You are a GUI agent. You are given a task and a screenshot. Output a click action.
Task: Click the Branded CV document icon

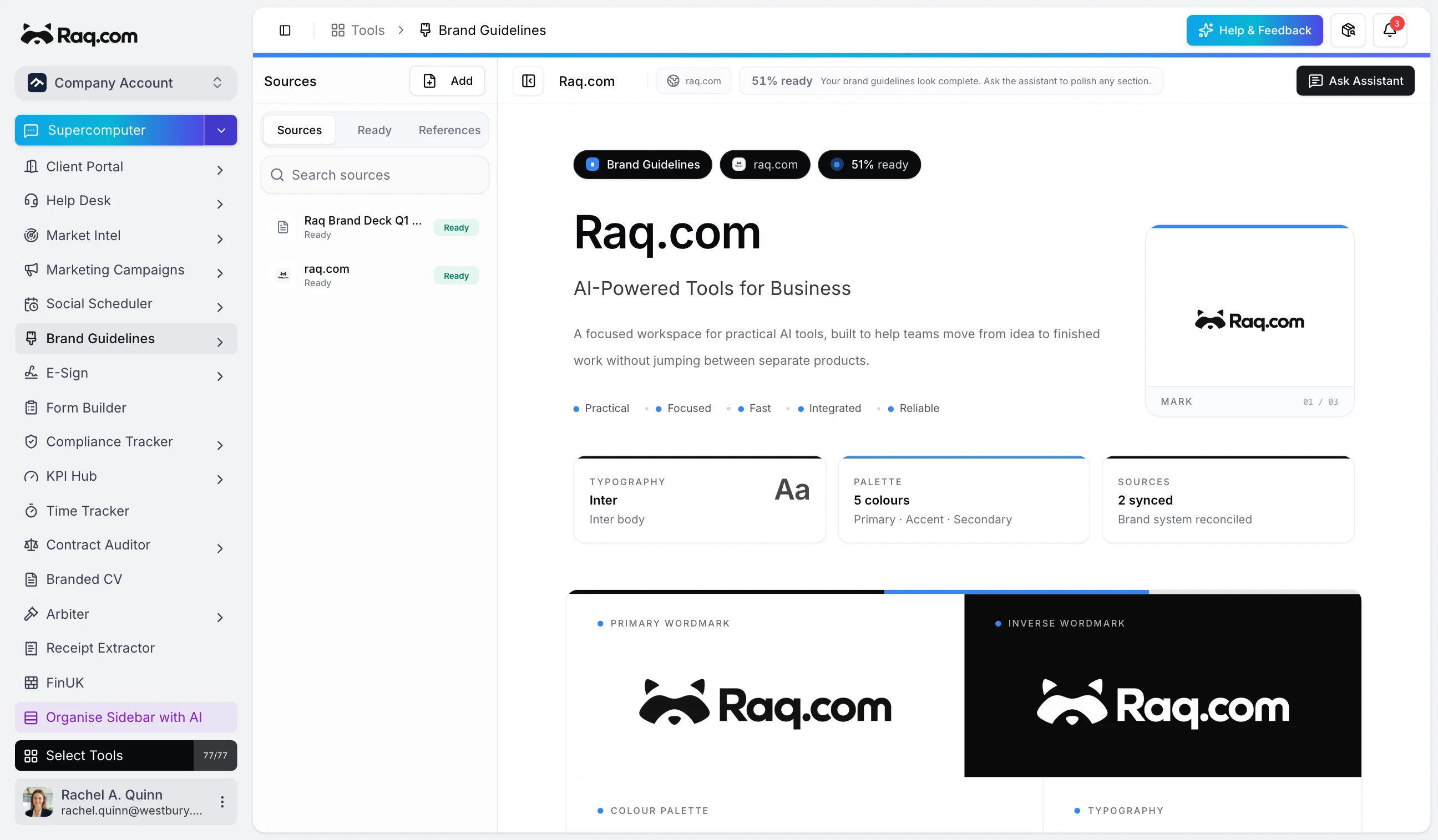click(x=31, y=579)
